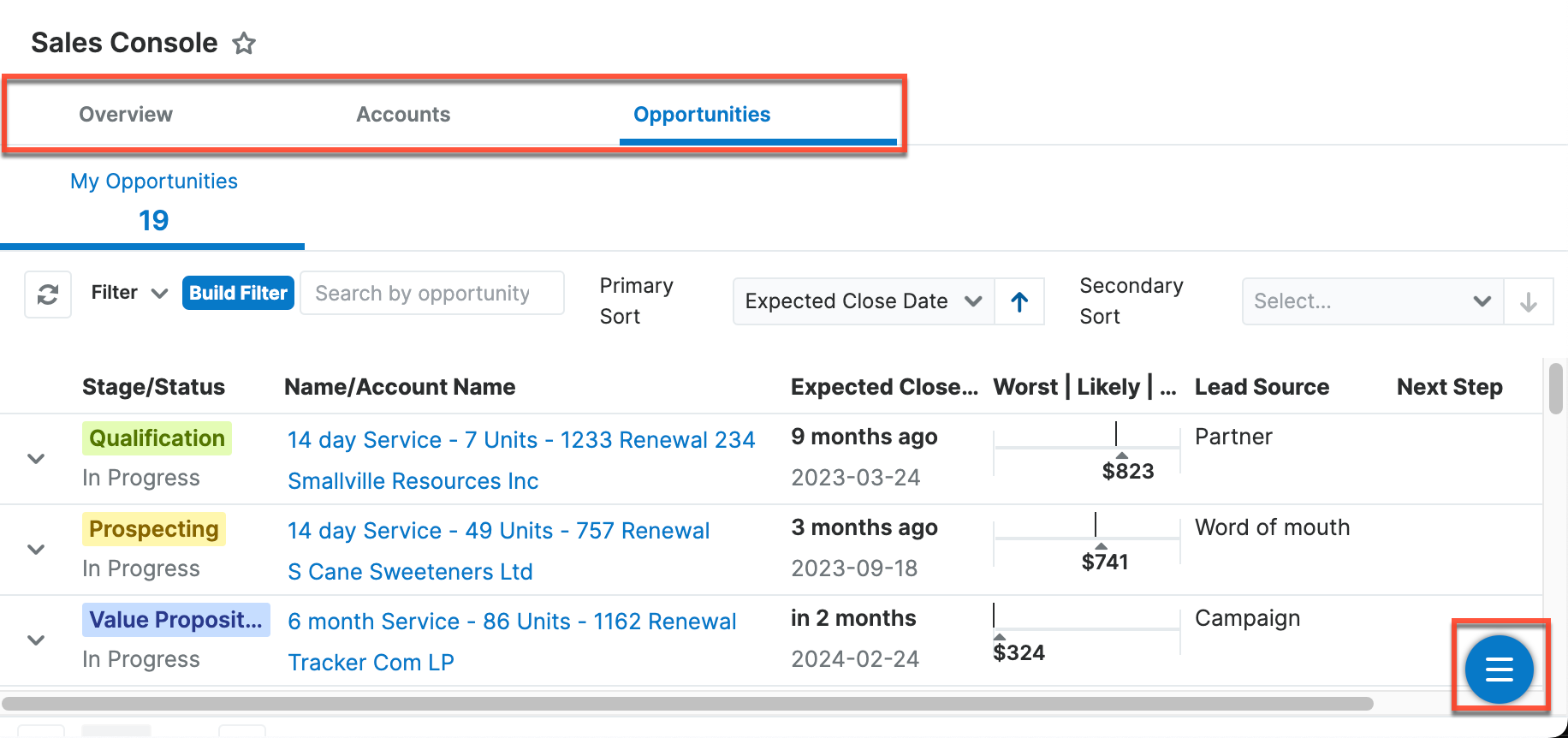
Task: Open the Secondary Sort Select dropdown
Action: pyautogui.click(x=1371, y=301)
